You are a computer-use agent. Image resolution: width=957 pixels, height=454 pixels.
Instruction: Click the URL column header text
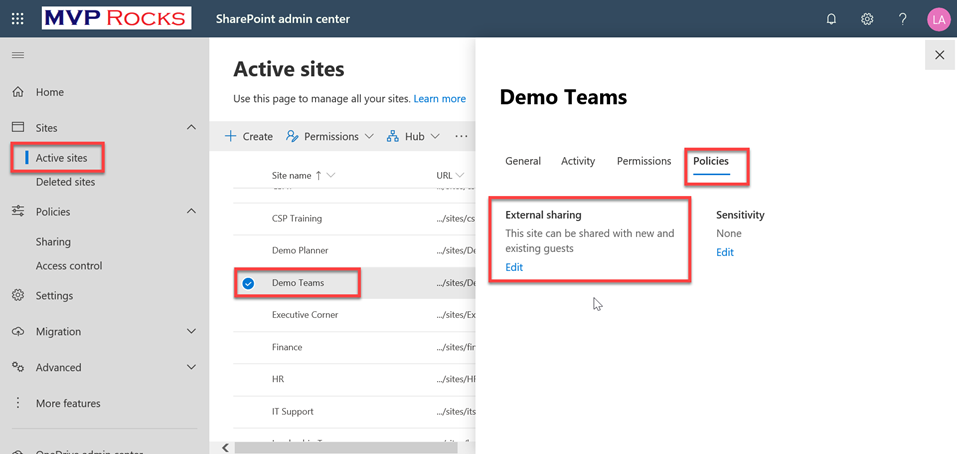[444, 176]
